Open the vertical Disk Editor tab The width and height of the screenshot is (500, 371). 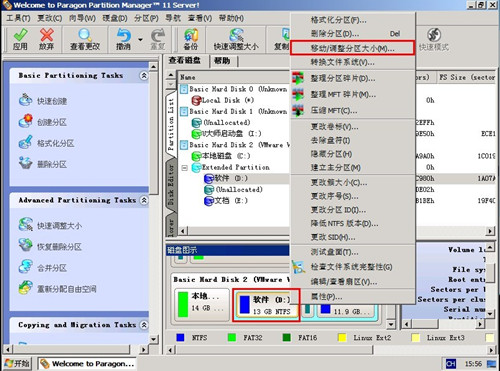(x=171, y=184)
